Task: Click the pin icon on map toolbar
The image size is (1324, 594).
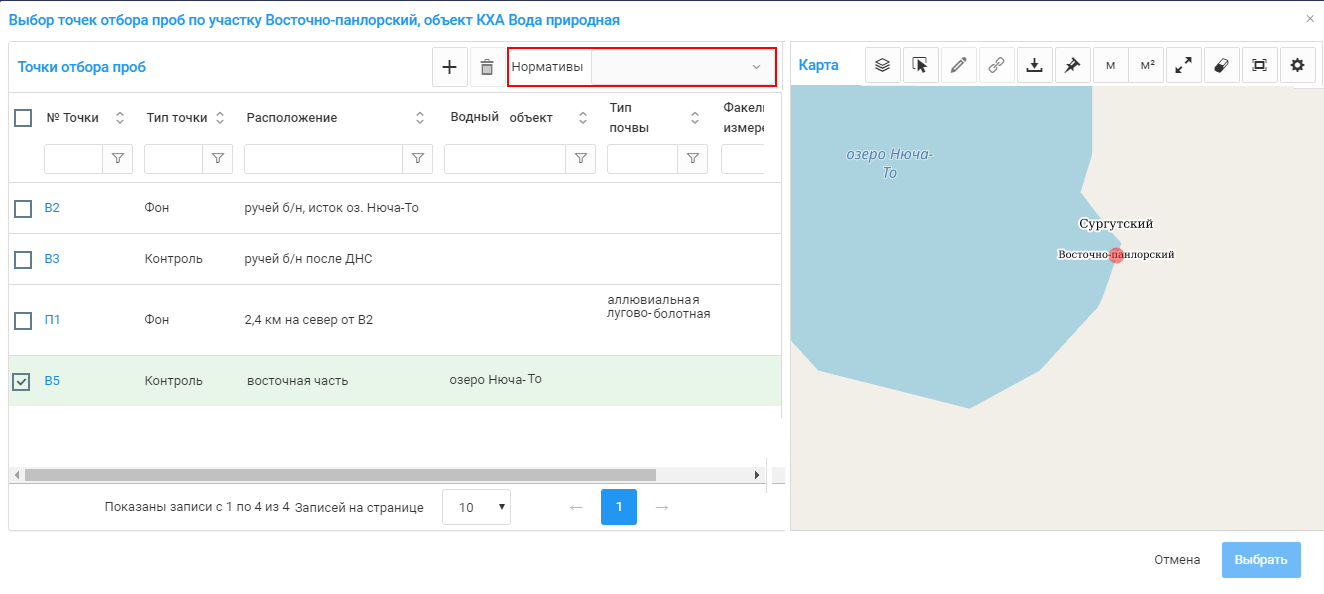Action: [x=1072, y=65]
